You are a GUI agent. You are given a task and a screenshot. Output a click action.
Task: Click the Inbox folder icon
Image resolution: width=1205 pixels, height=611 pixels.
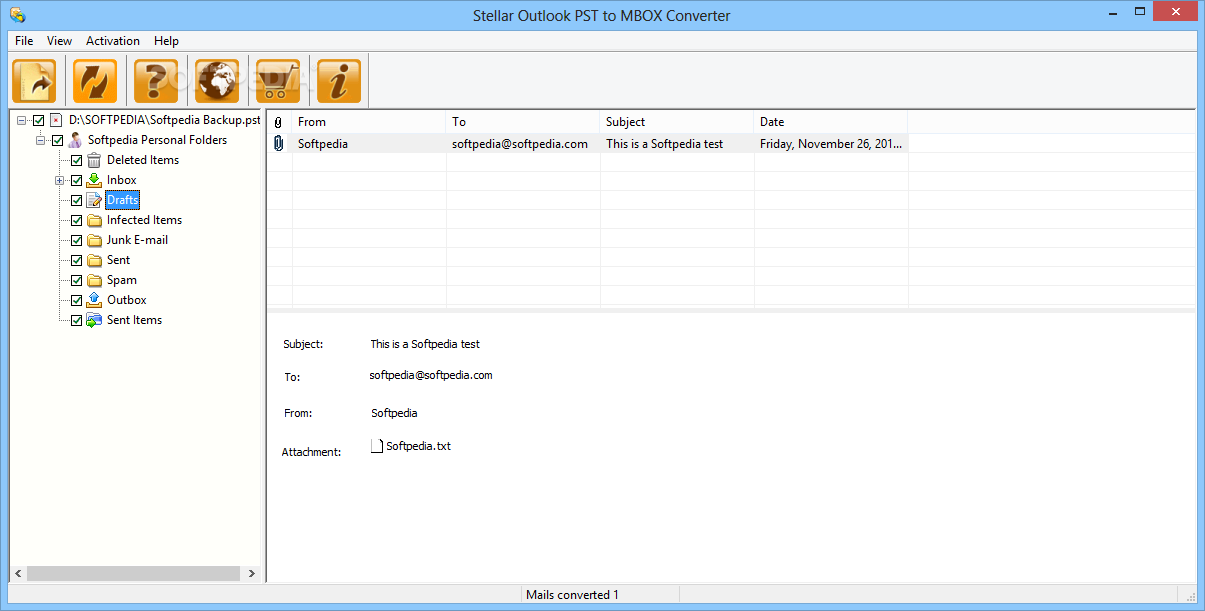click(x=94, y=180)
